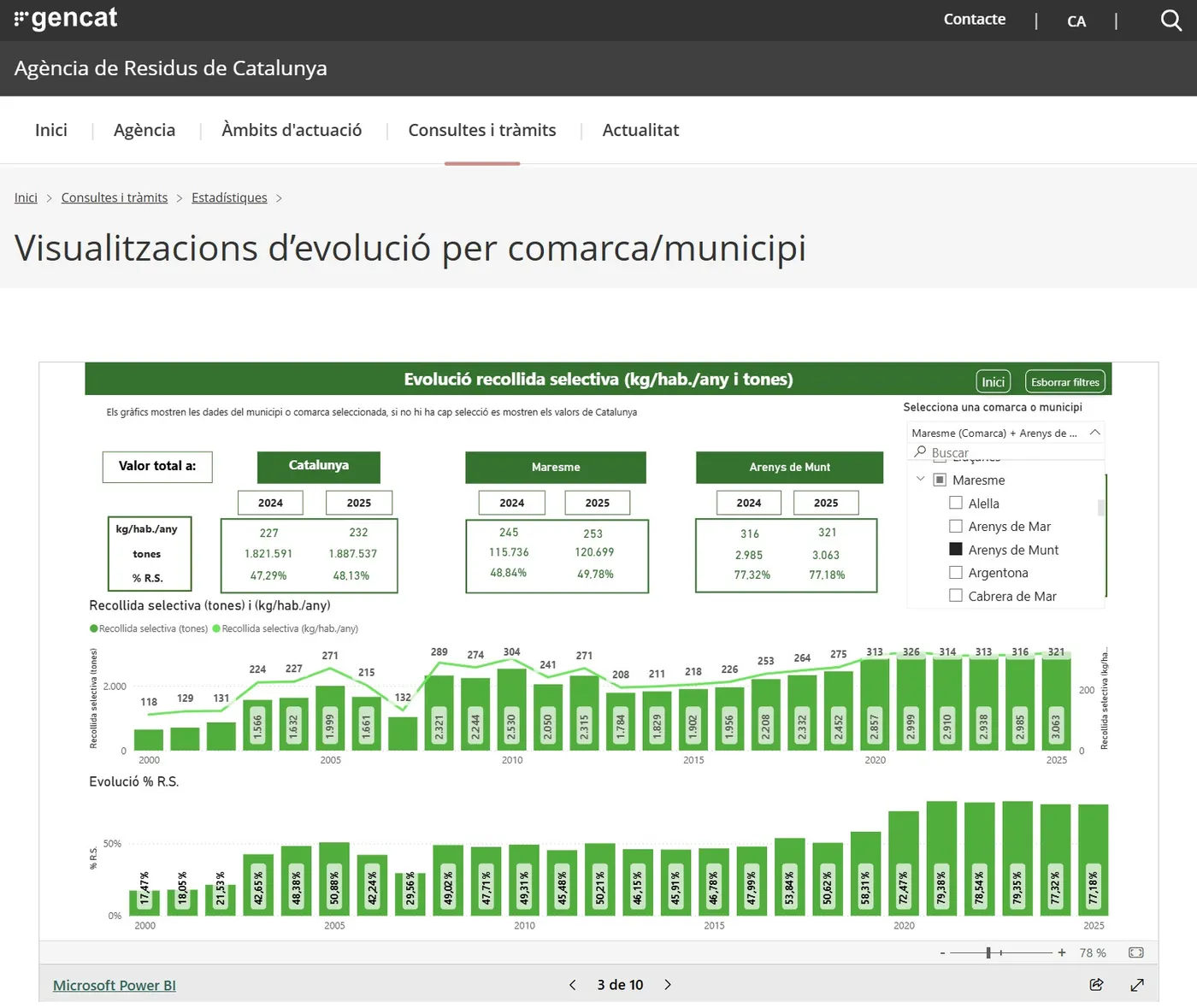Uncheck the Arenys de Munt checkbox

pyautogui.click(x=956, y=549)
